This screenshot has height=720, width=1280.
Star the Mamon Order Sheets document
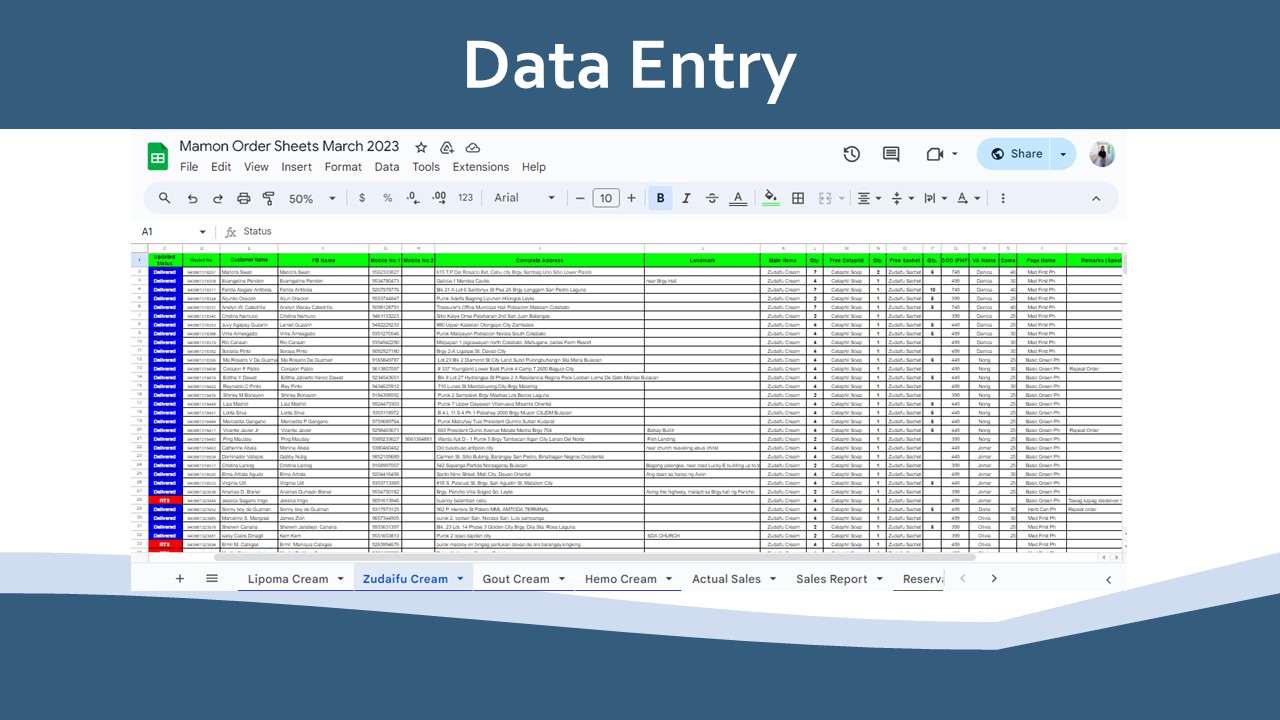point(421,147)
